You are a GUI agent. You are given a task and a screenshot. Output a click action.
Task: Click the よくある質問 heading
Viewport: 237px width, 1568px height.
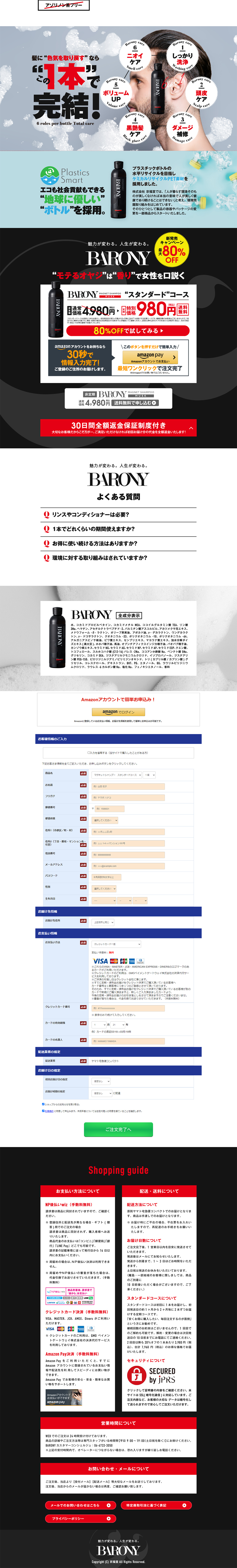click(x=118, y=497)
